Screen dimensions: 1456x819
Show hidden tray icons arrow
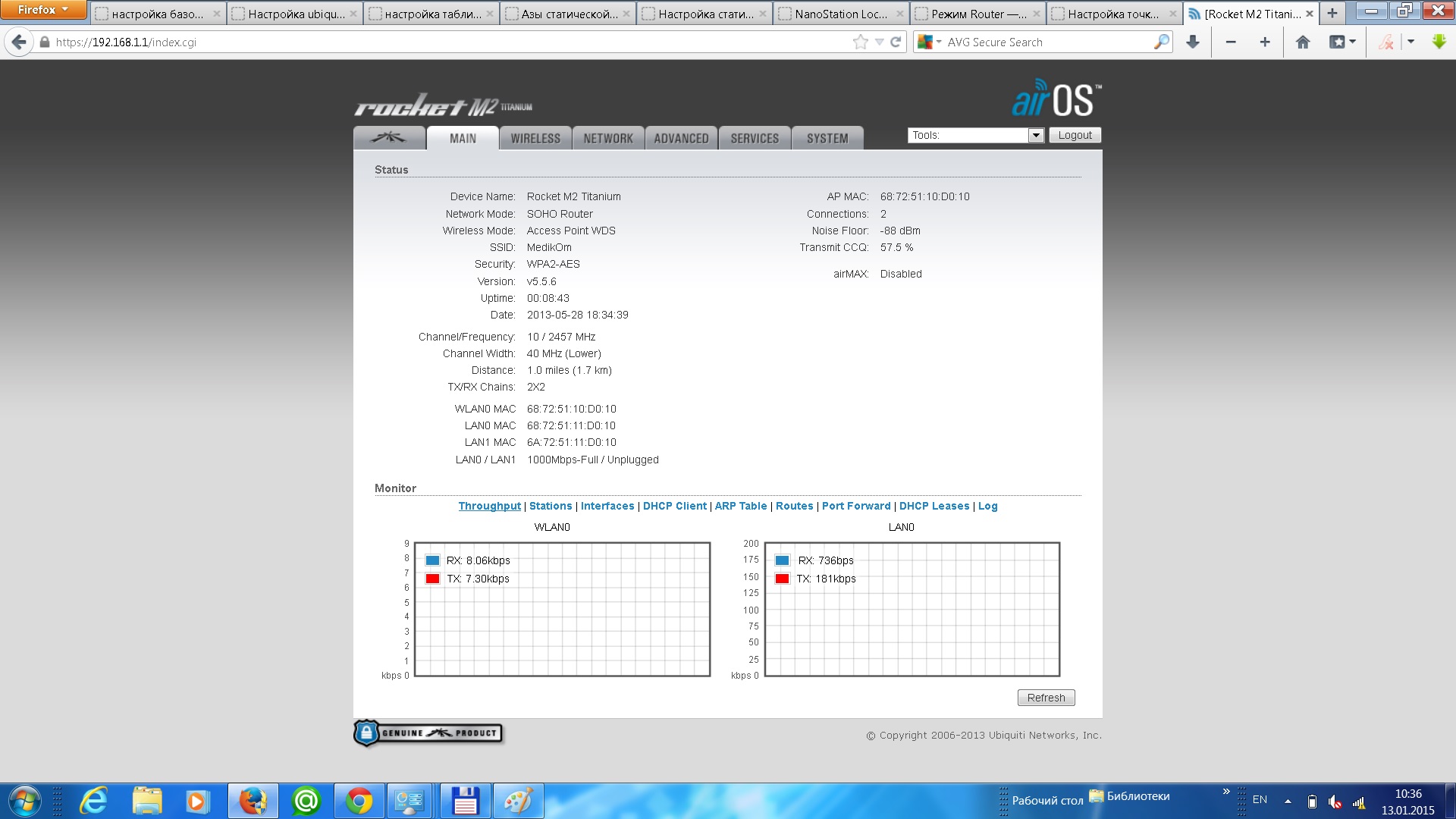pyautogui.click(x=1288, y=801)
